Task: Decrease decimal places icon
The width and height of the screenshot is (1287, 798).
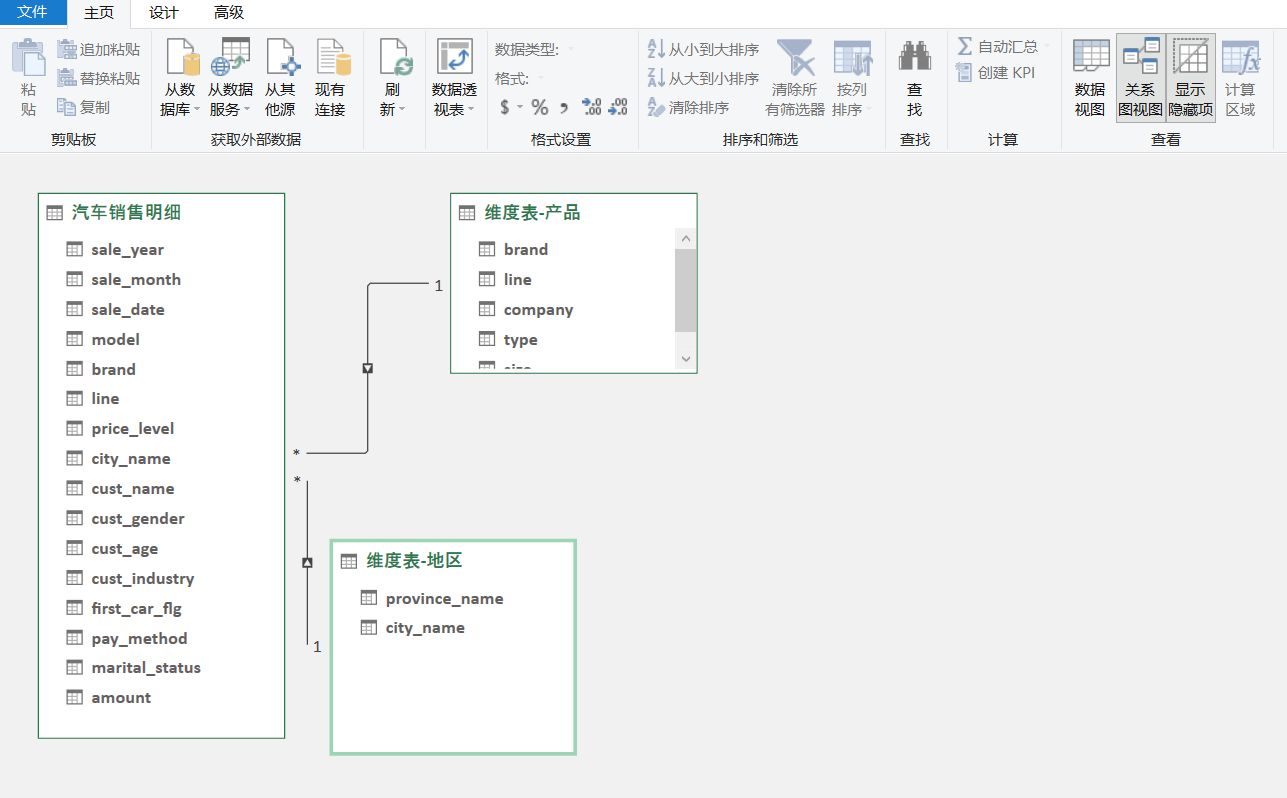Action: point(618,107)
